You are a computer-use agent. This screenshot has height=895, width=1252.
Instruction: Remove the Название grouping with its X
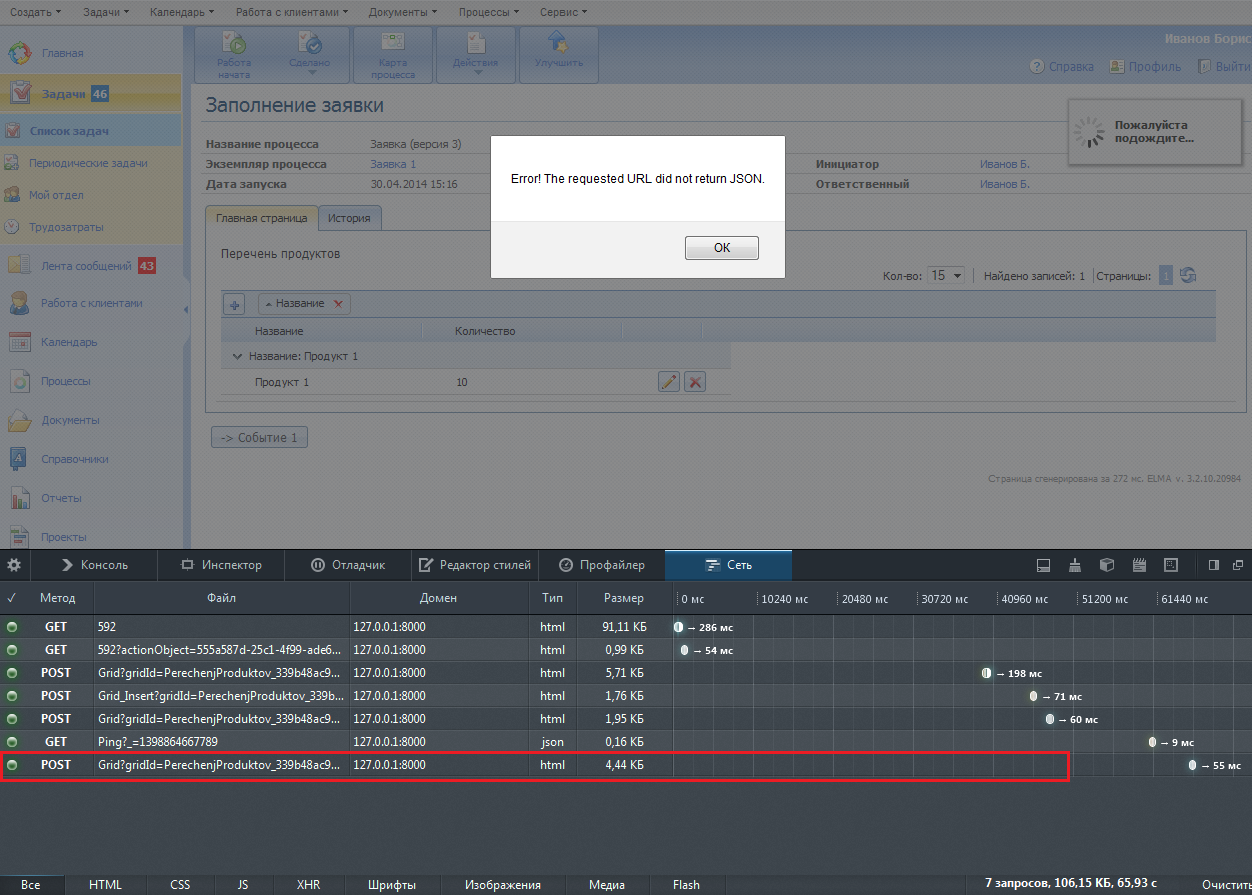pos(338,304)
